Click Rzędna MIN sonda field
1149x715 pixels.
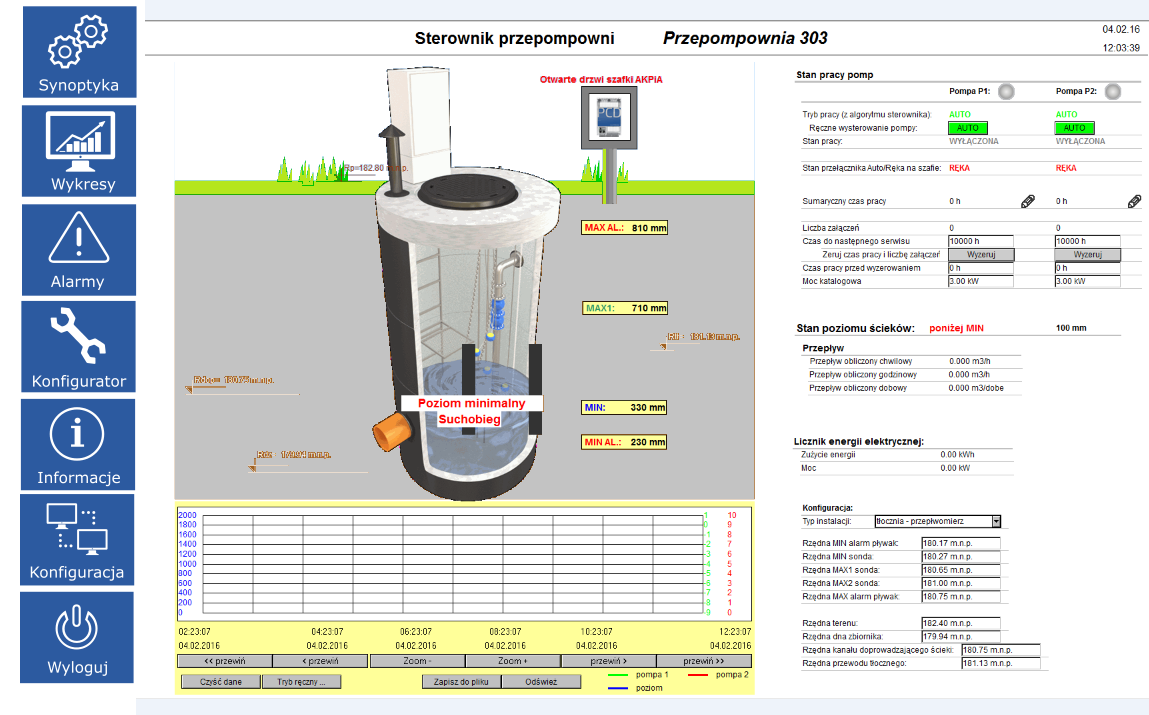click(961, 557)
